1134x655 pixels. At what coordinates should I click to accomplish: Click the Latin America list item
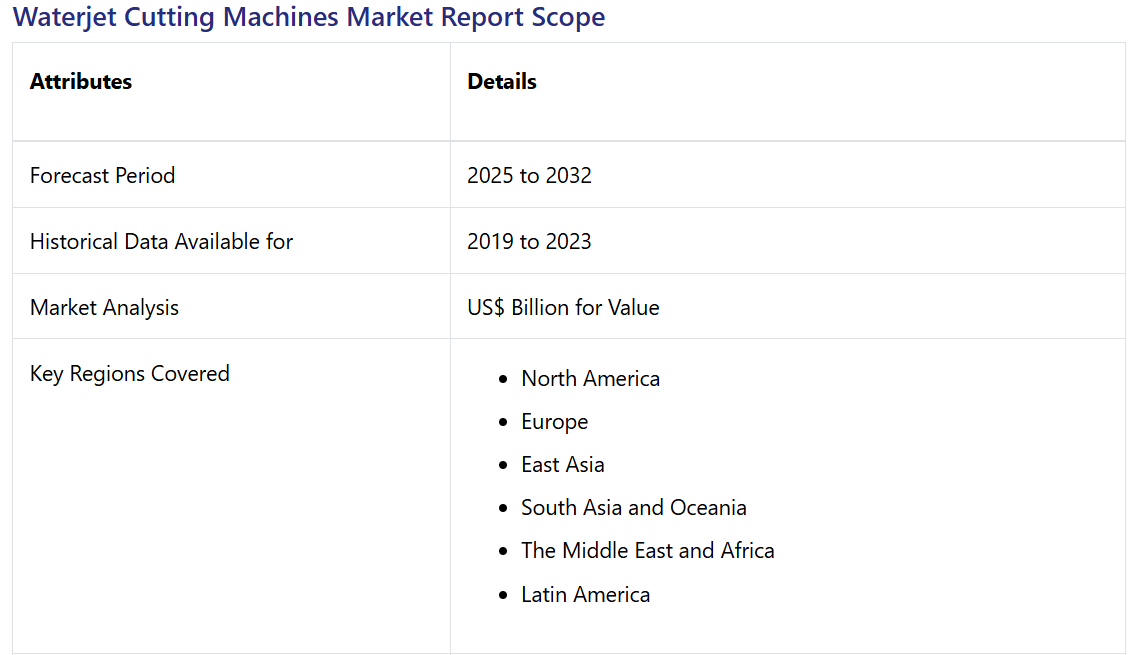(585, 595)
